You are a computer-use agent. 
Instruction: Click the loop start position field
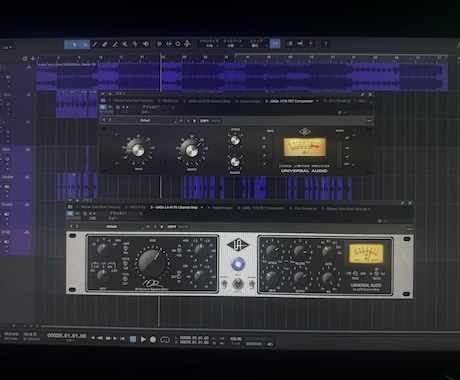click(x=194, y=338)
